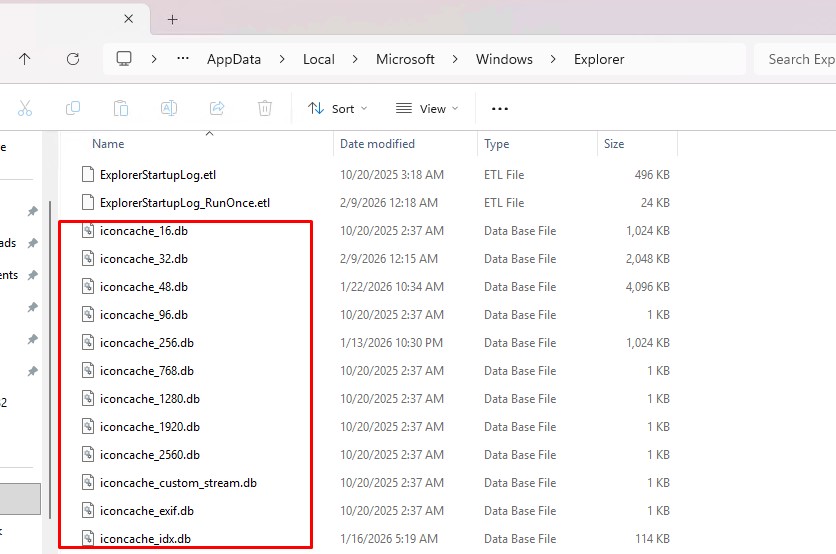The image size is (836, 554).
Task: Click the Copy toolbar icon
Action: [73, 108]
